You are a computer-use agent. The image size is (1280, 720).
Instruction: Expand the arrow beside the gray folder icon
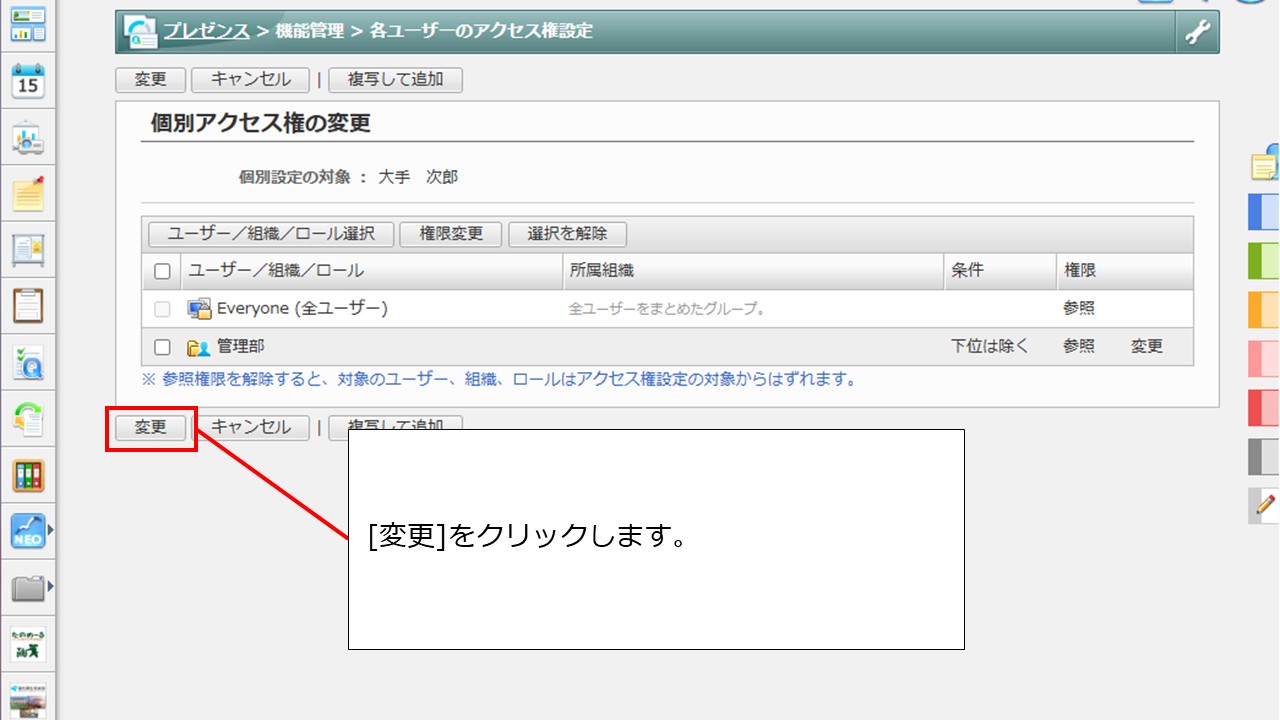51,587
